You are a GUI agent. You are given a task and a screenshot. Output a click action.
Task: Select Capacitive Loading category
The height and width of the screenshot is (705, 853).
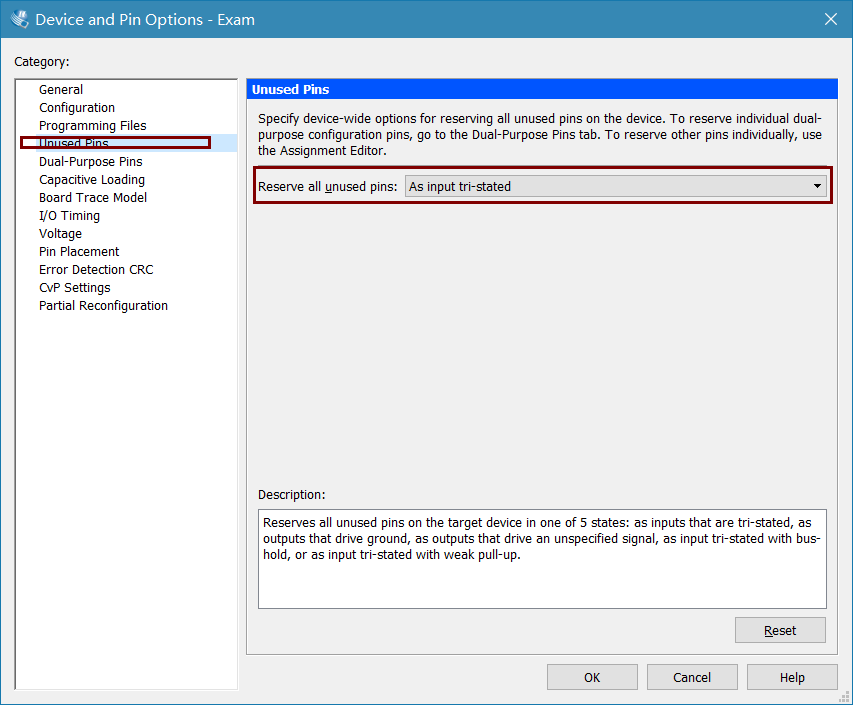[x=91, y=180]
